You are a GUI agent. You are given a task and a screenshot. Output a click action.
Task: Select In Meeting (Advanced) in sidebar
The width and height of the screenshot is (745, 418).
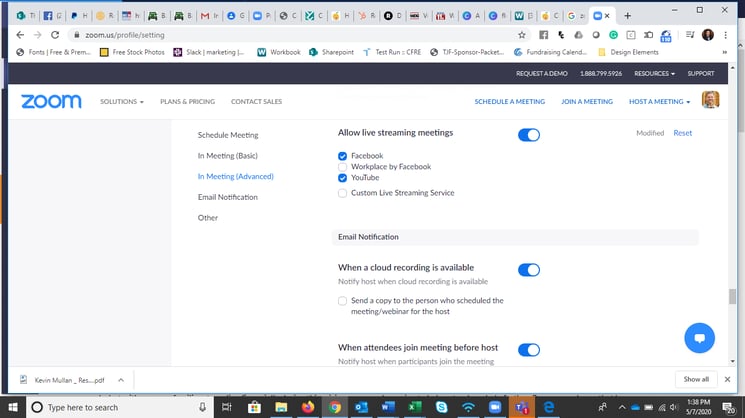pos(236,176)
